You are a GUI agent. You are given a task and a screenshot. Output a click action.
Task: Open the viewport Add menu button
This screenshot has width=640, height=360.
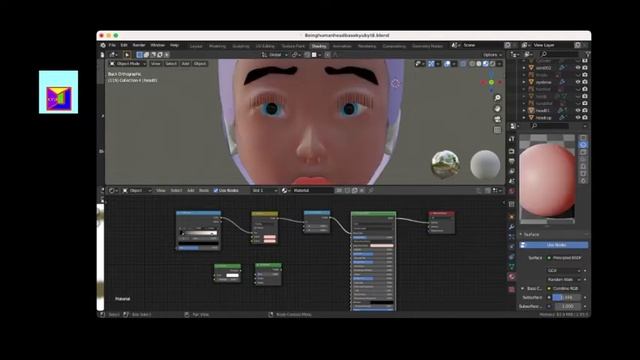click(185, 64)
